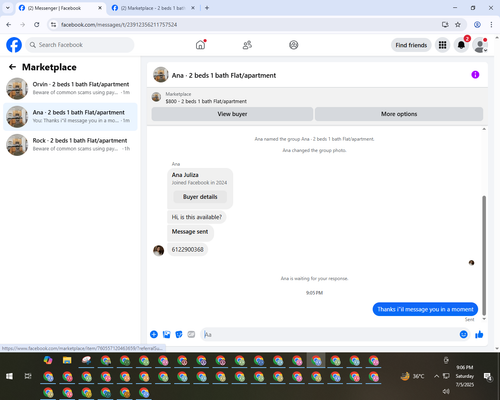Click Ana's avatar beside the phone number message
500x400 pixels.
[x=158, y=250]
